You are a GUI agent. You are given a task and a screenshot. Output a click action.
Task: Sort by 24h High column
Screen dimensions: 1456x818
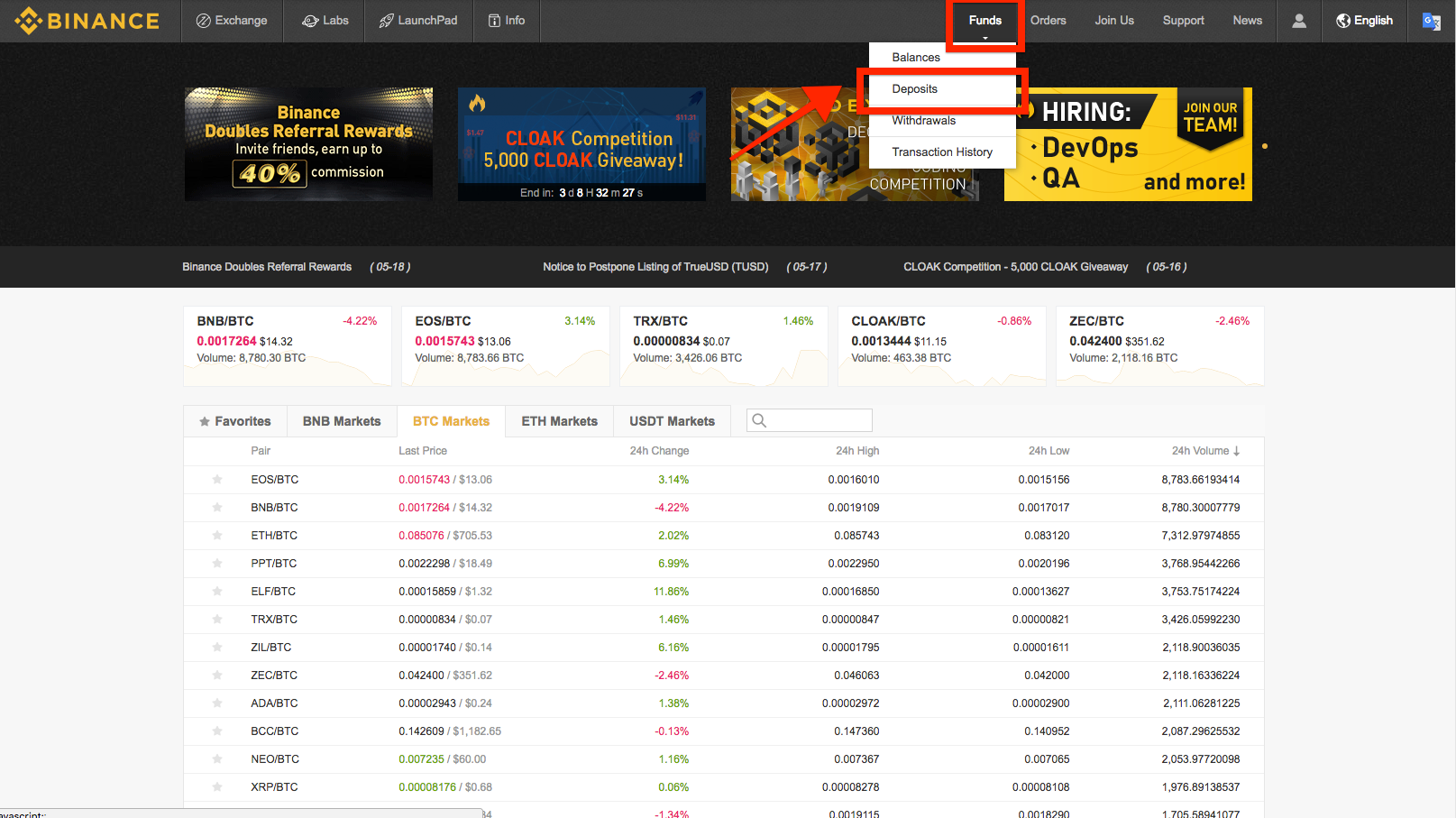(857, 451)
